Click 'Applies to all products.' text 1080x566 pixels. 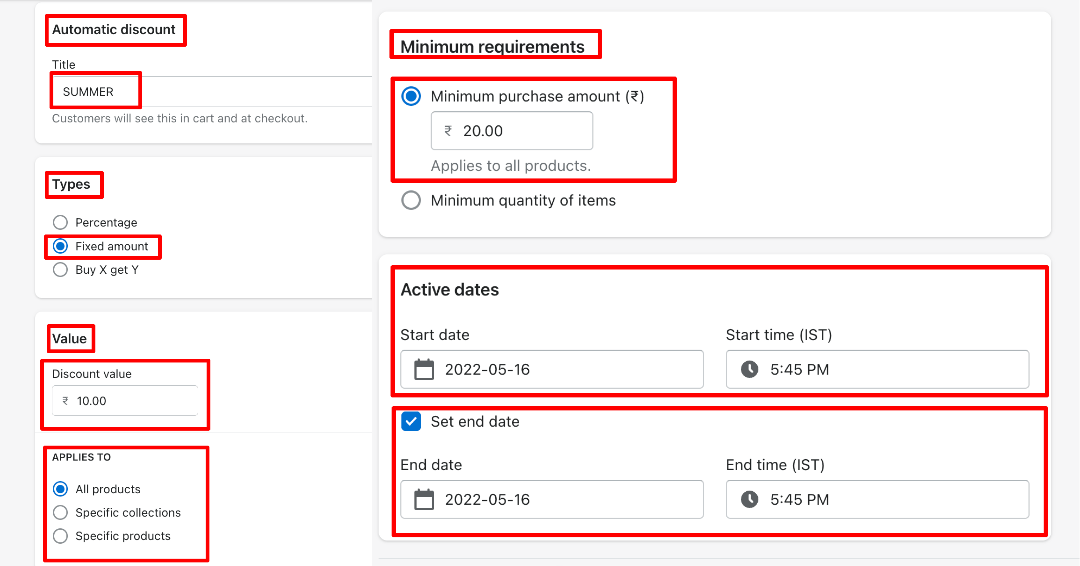coord(511,166)
